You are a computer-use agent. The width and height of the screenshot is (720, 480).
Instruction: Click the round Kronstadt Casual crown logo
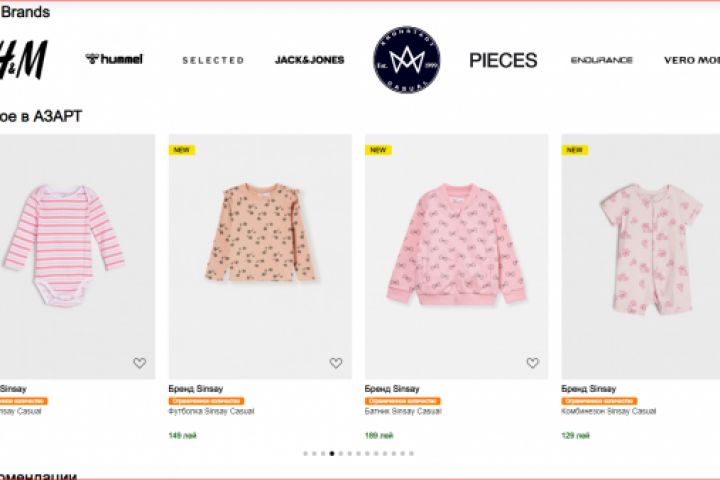point(407,59)
